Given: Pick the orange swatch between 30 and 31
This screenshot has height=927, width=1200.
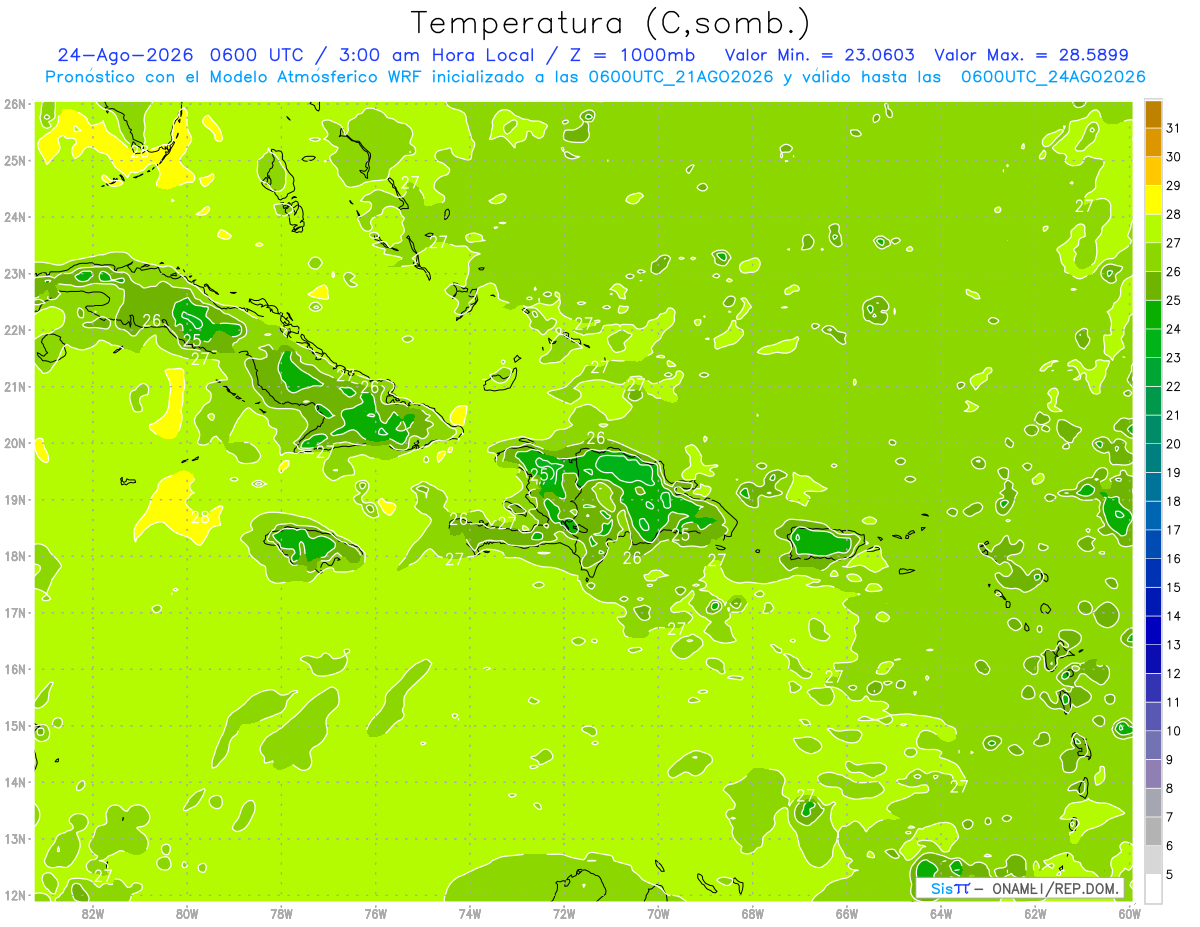Looking at the screenshot, I should [1153, 143].
